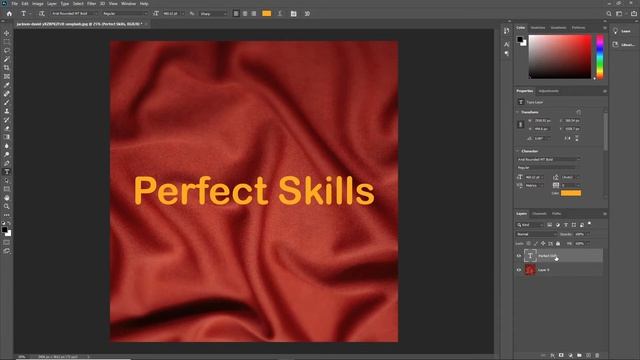Viewport: 640px width, 360px height.
Task: Left align text in options bar
Action: tap(236, 13)
